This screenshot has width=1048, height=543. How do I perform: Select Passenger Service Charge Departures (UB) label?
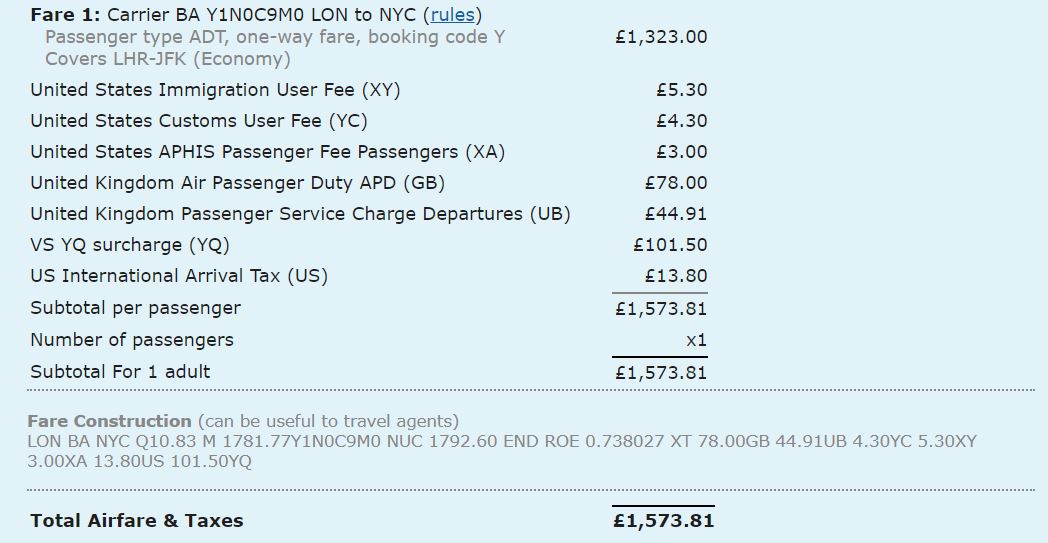[300, 214]
